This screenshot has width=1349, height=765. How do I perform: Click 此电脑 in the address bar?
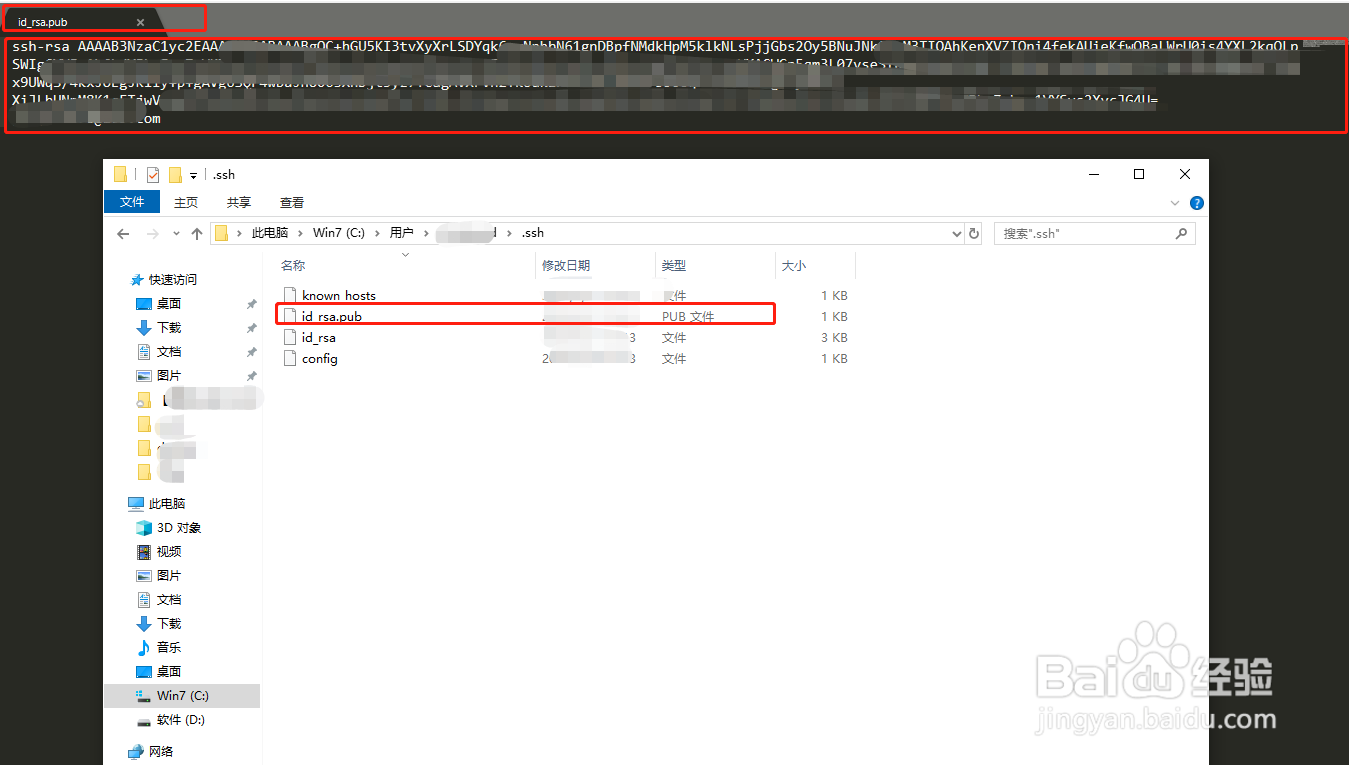coord(269,233)
